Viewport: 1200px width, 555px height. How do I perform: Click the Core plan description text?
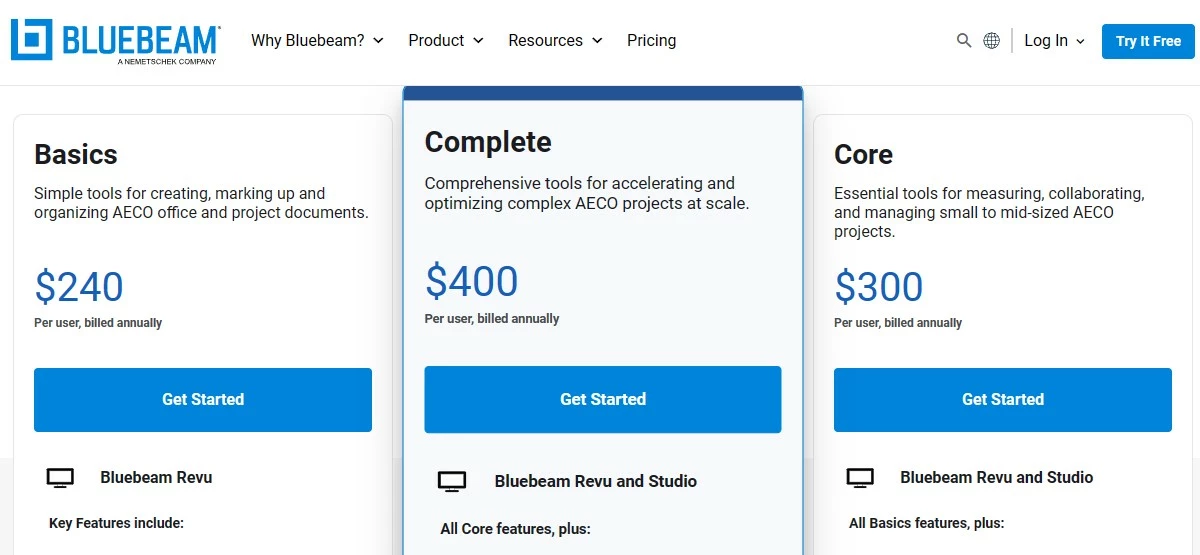(989, 212)
